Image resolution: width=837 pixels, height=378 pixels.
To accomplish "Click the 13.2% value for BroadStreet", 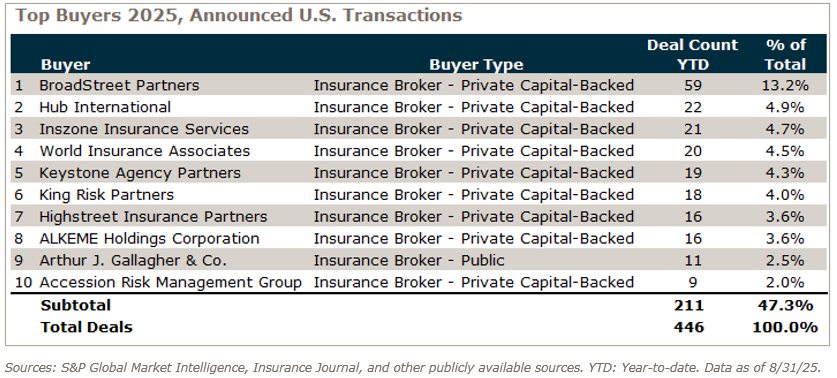I will coord(784,85).
